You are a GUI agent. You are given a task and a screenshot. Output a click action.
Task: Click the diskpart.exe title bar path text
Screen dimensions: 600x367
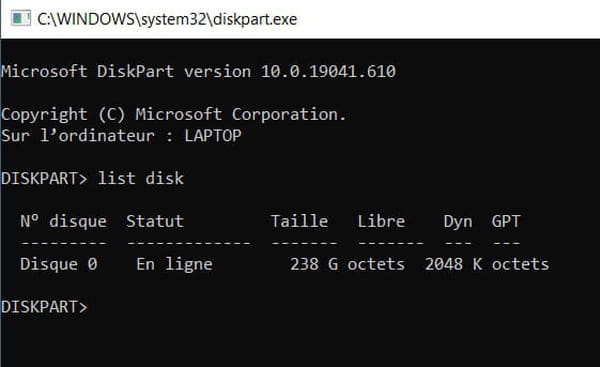(x=167, y=19)
